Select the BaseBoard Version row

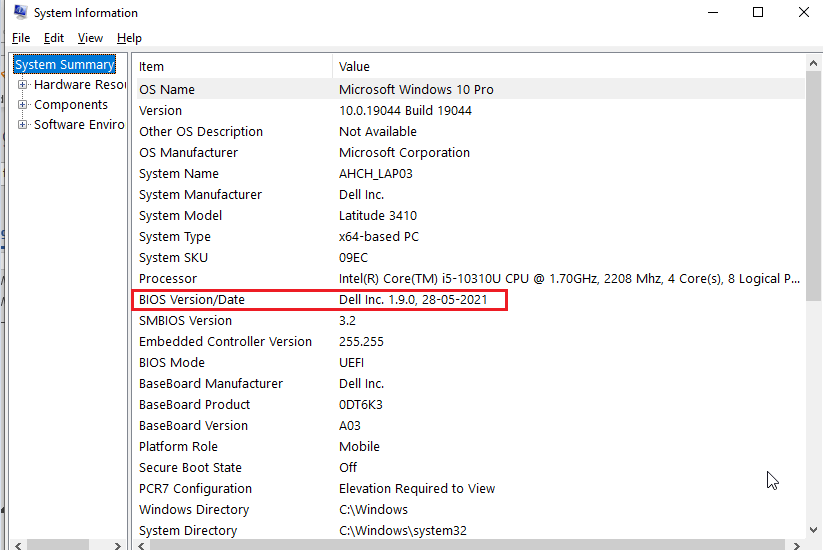coord(470,426)
